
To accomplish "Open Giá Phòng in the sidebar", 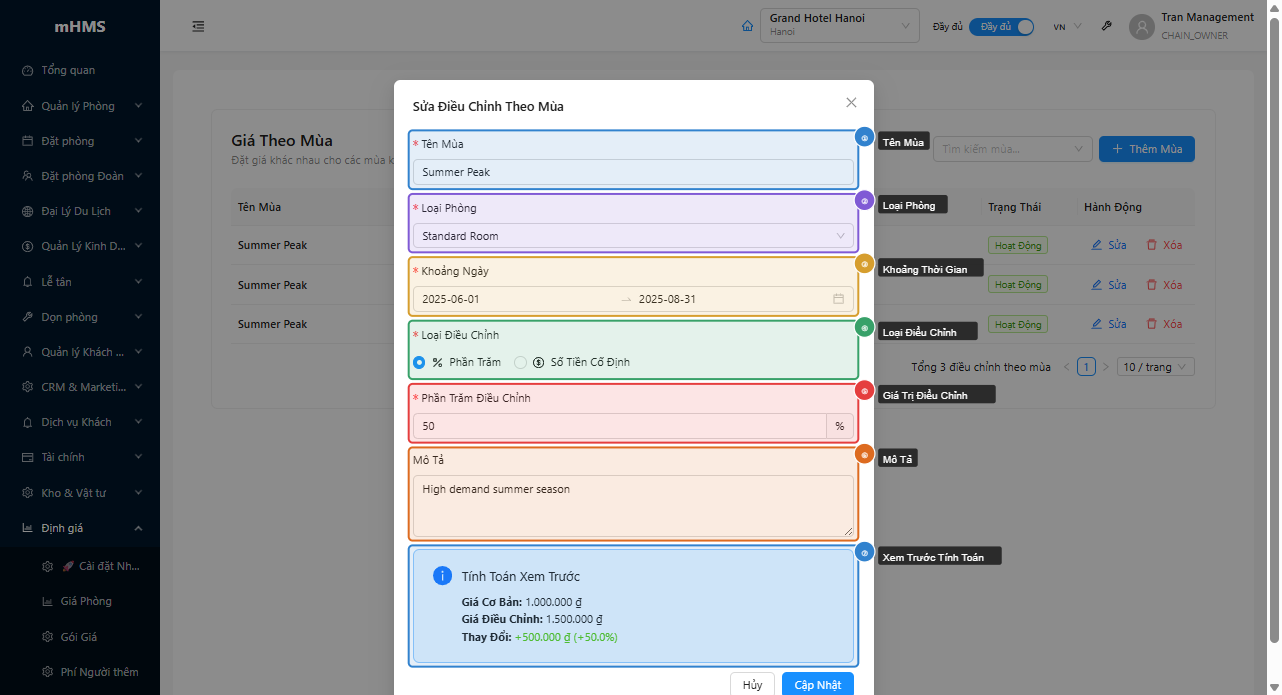I will (86, 601).
